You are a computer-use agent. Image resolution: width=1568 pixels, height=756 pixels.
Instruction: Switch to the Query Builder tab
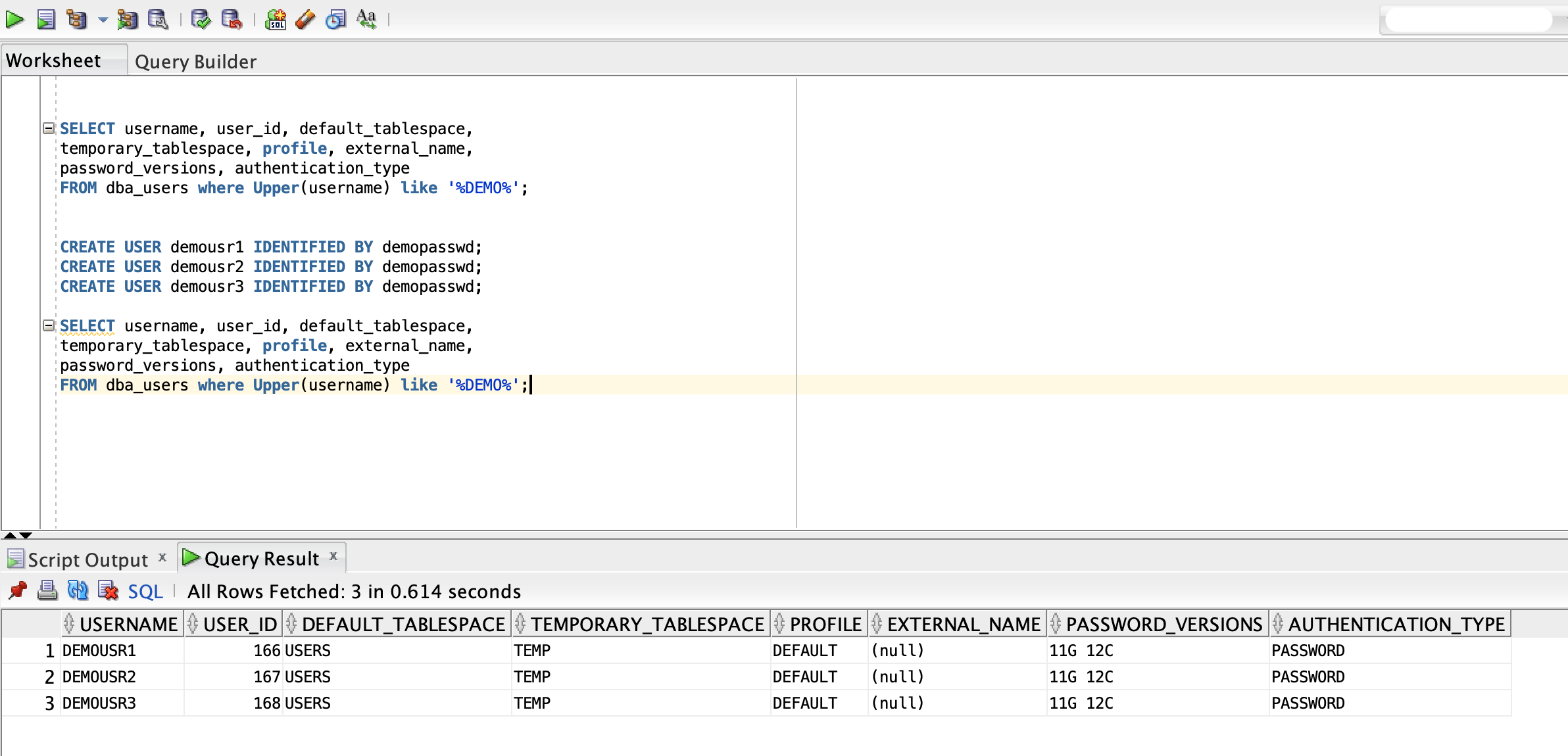(195, 62)
